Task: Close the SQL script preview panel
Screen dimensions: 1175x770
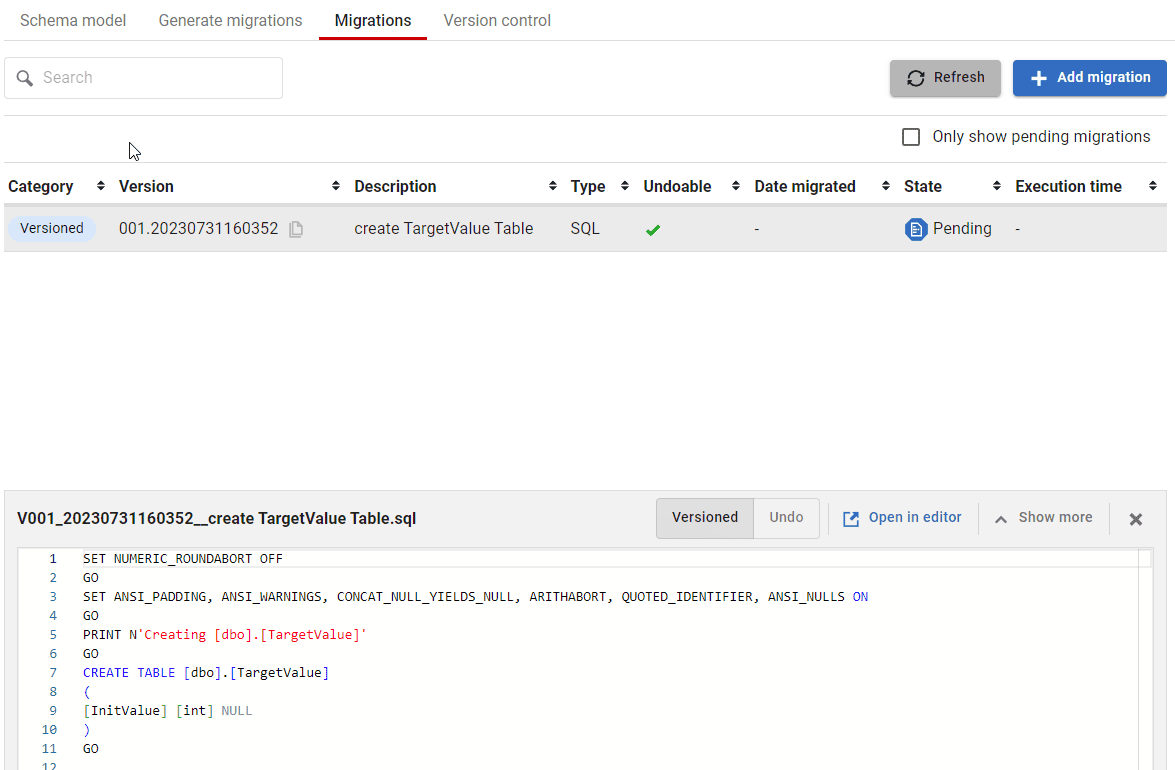Action: point(1136,519)
